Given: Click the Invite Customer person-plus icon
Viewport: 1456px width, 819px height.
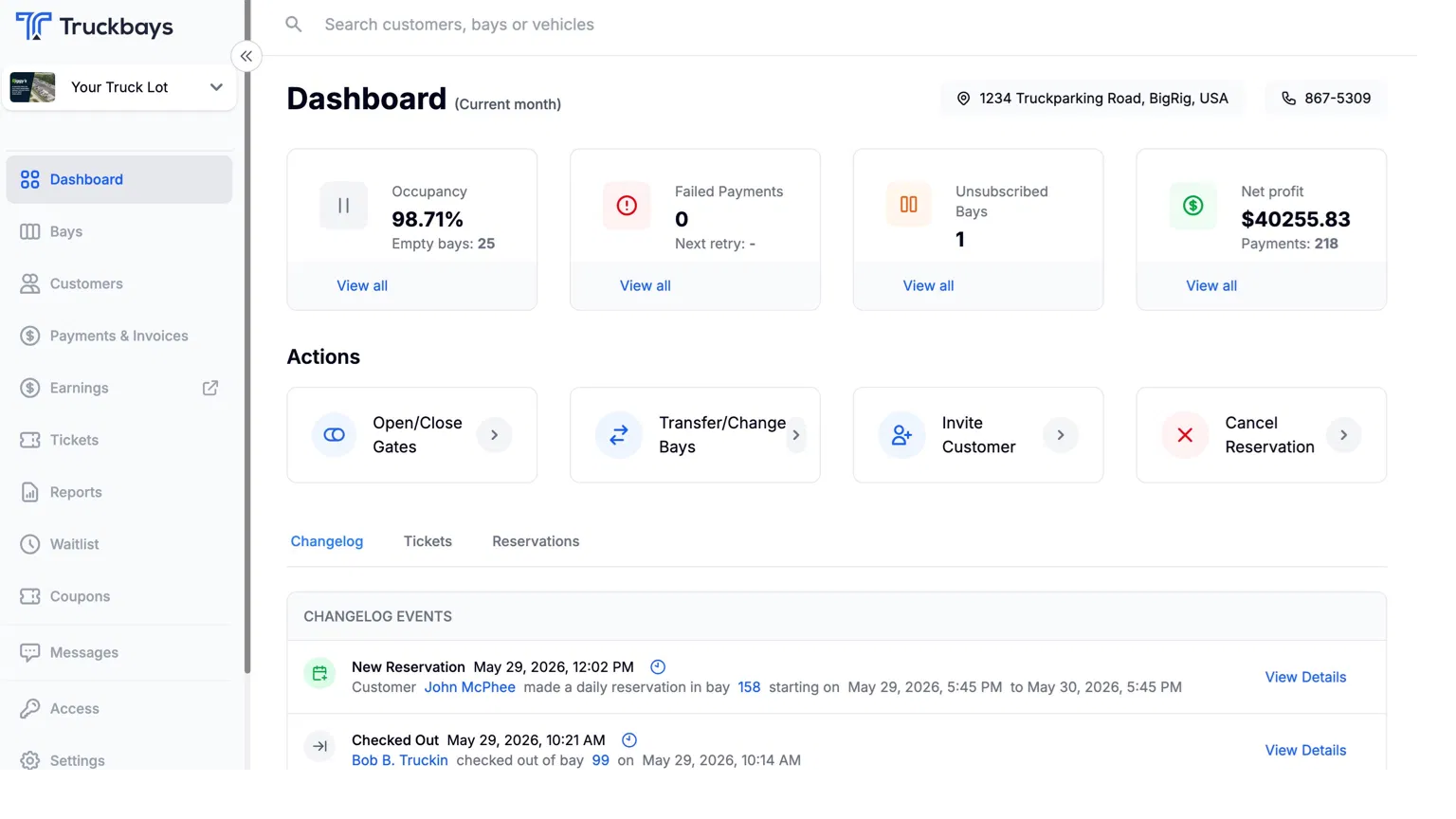Looking at the screenshot, I should pyautogui.click(x=901, y=435).
